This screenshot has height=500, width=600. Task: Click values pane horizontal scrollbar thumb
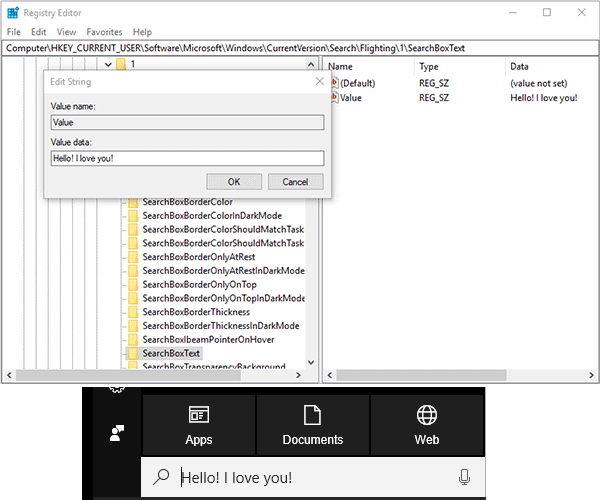(421, 375)
